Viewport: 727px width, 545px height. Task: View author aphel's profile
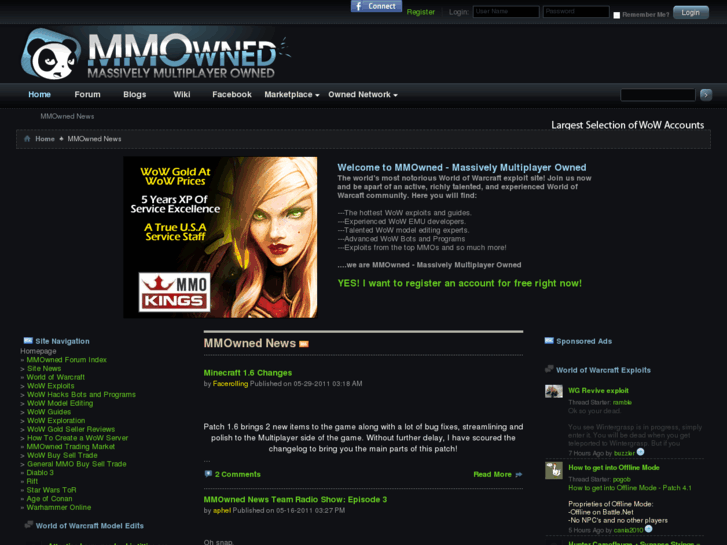pyautogui.click(x=222, y=511)
